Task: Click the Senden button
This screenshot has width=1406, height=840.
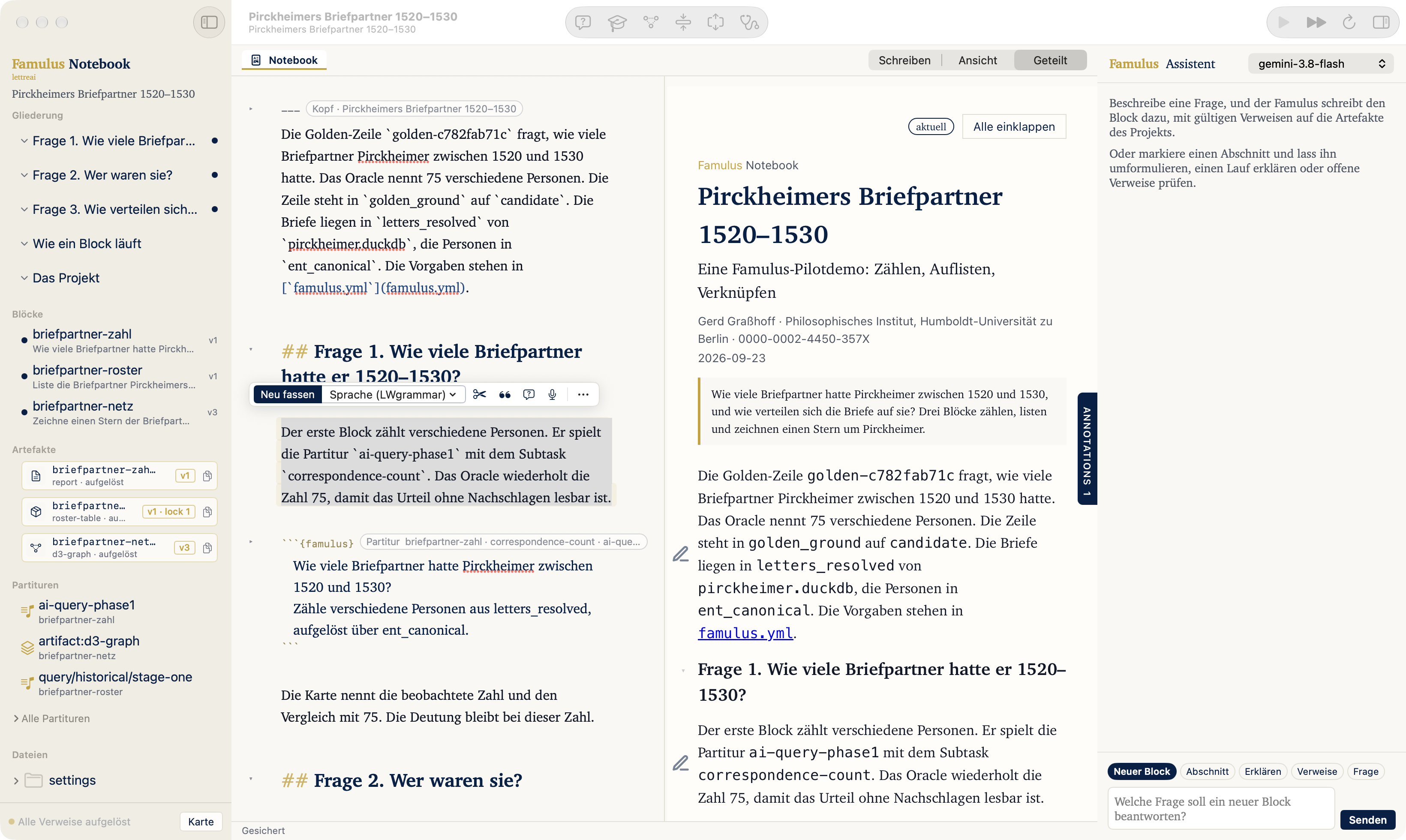Action: click(x=1367, y=819)
